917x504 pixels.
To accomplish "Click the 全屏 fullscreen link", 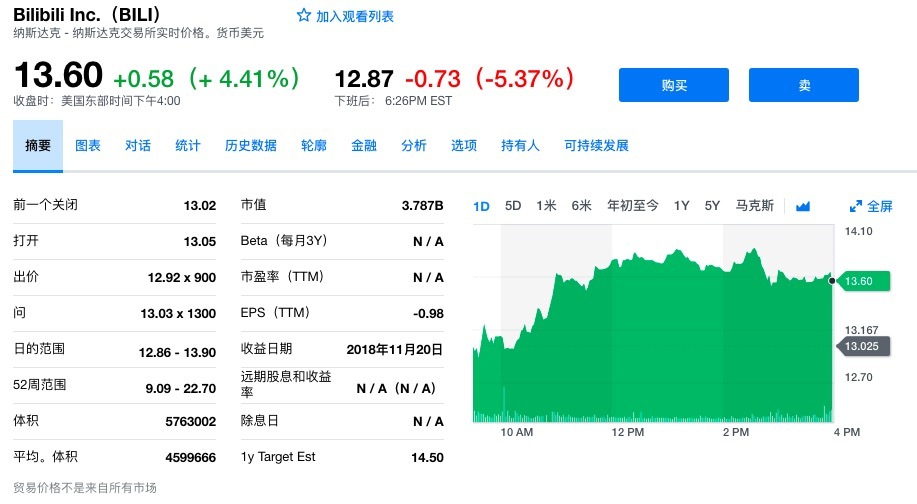I will [879, 206].
